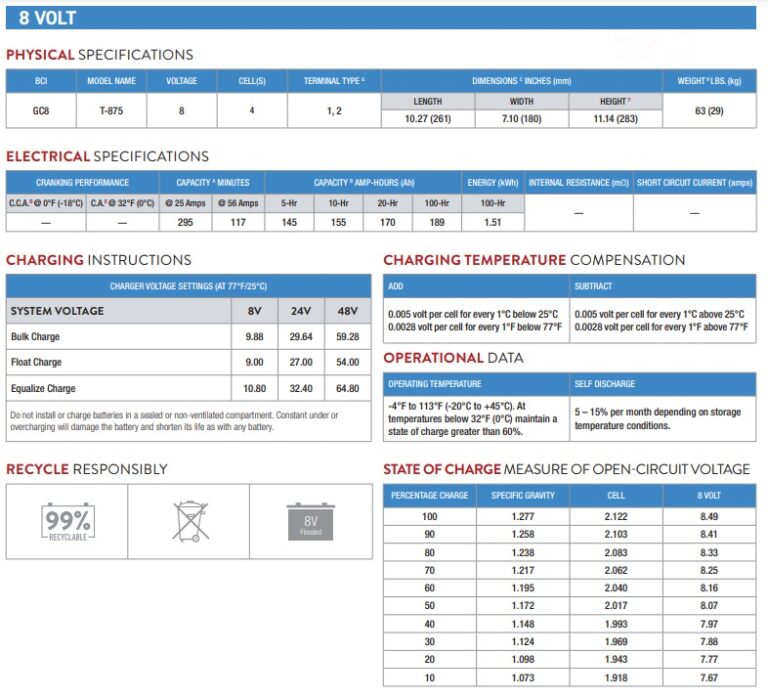Select the 8.07 open-circuit voltage value
Screen dimensions: 768x697
pos(709,605)
